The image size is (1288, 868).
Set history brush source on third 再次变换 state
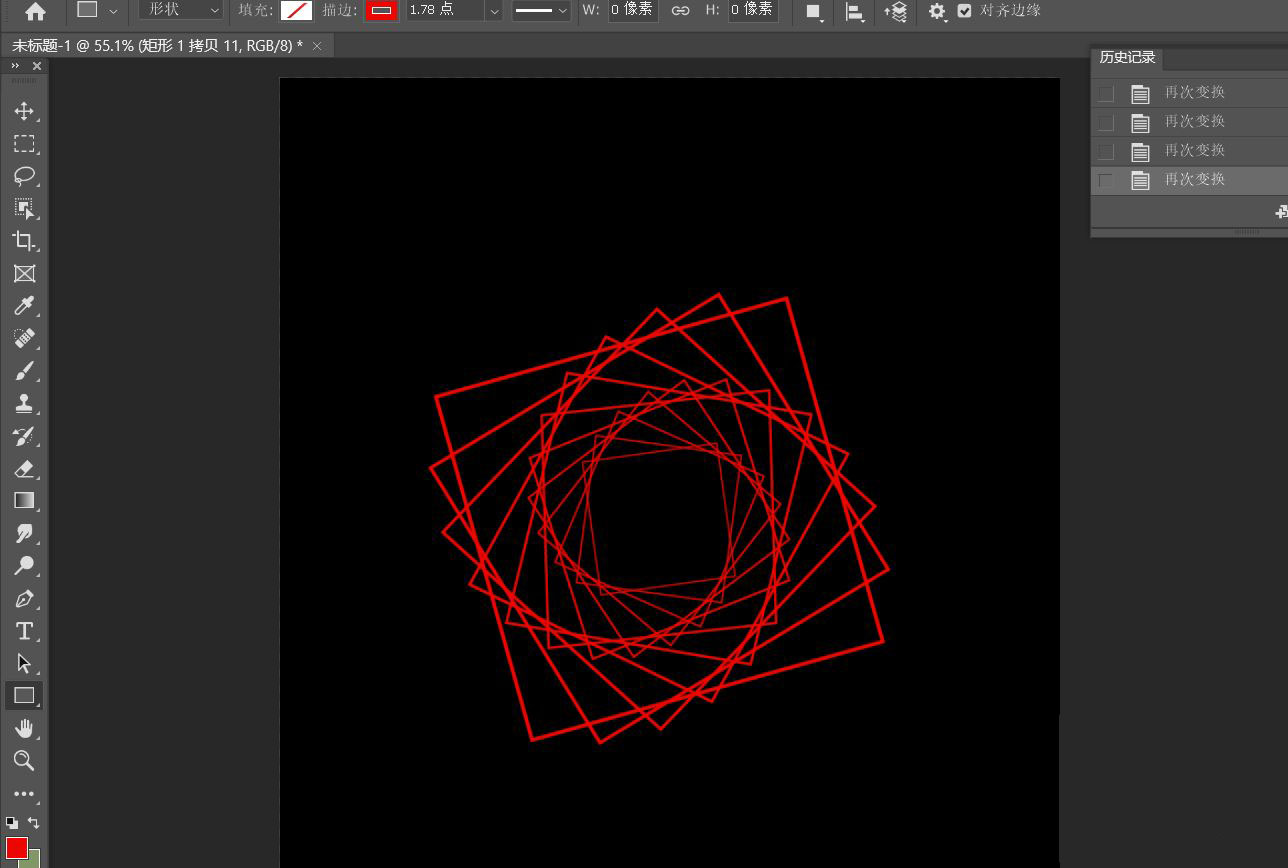(x=1106, y=151)
